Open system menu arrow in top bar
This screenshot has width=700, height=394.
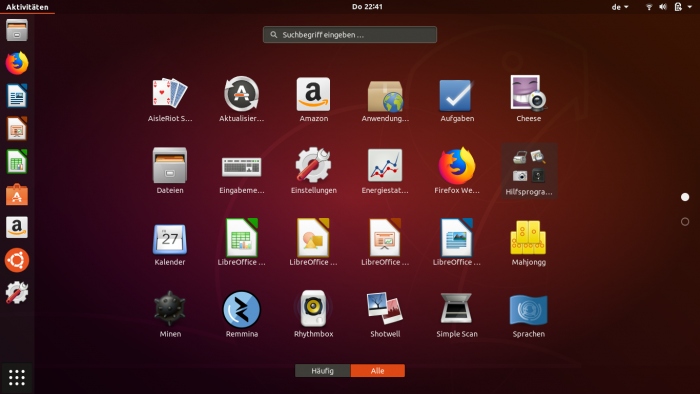click(690, 7)
